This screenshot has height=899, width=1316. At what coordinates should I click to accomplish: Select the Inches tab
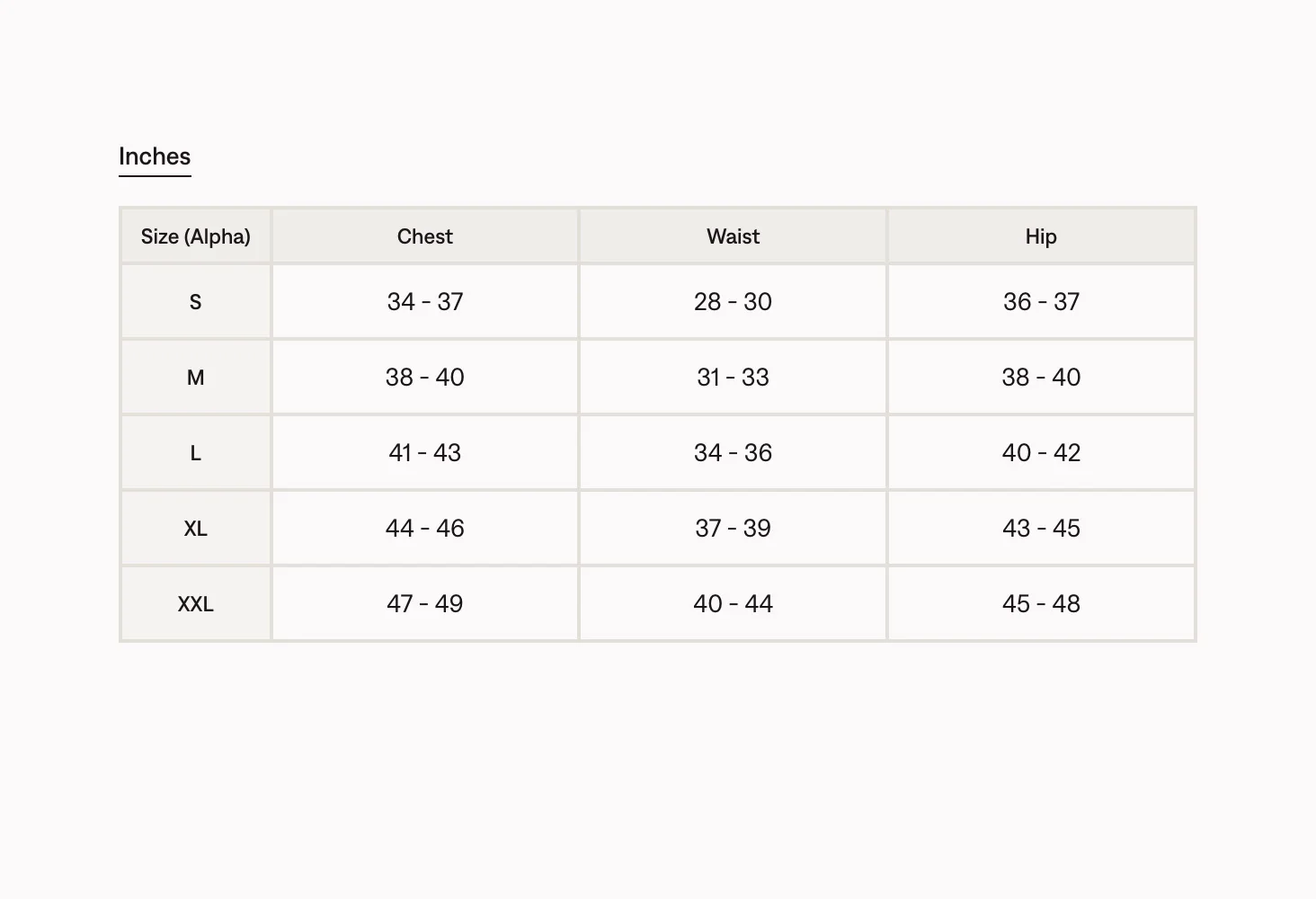click(x=155, y=156)
